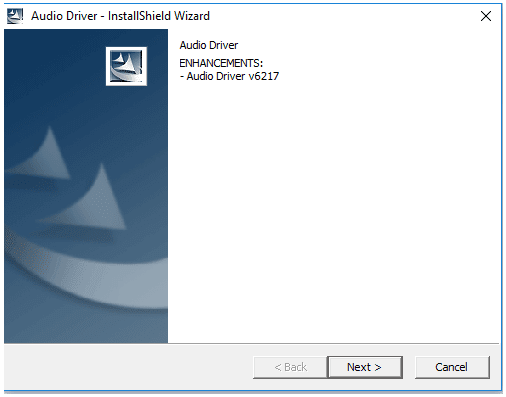The height and width of the screenshot is (397, 506).
Task: Click the "- Audio Driver v6217" text
Action: pos(229,76)
